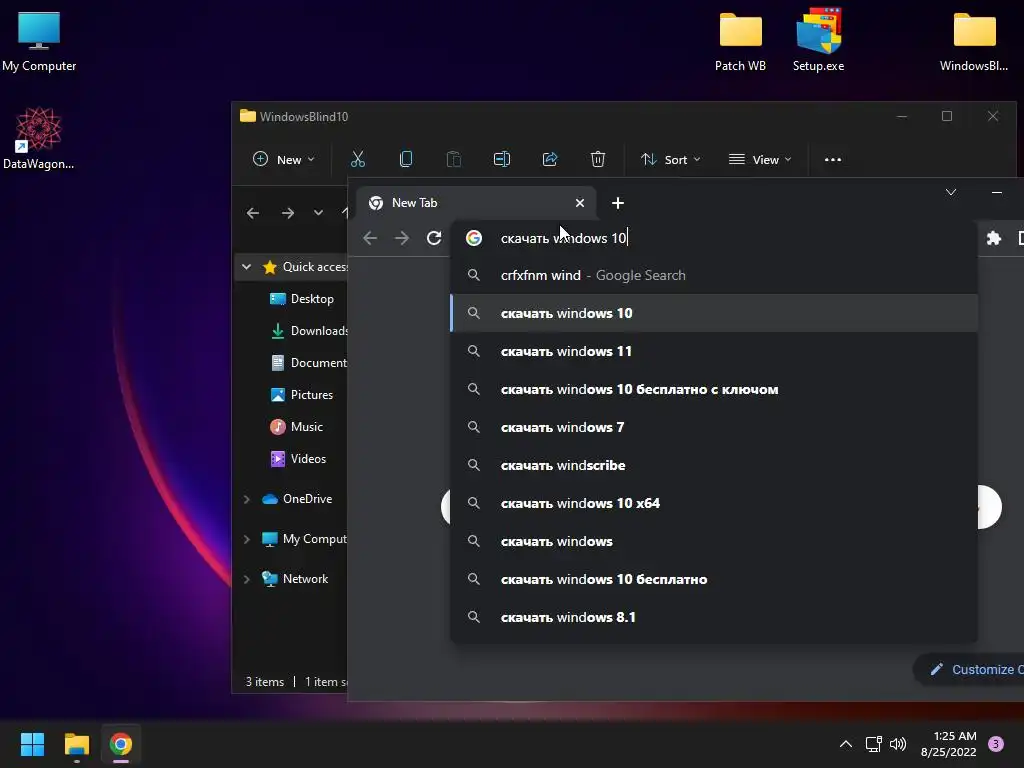Click the Cut scissors icon in Explorer toolbar
The width and height of the screenshot is (1024, 768).
point(358,159)
